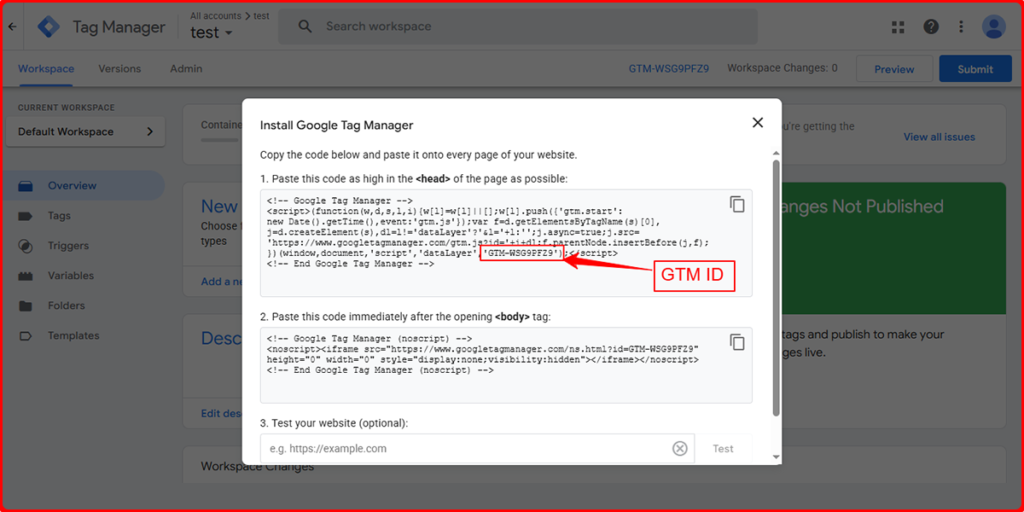Close the Install Google Tag Manager dialog
1024x512 pixels.
click(758, 122)
